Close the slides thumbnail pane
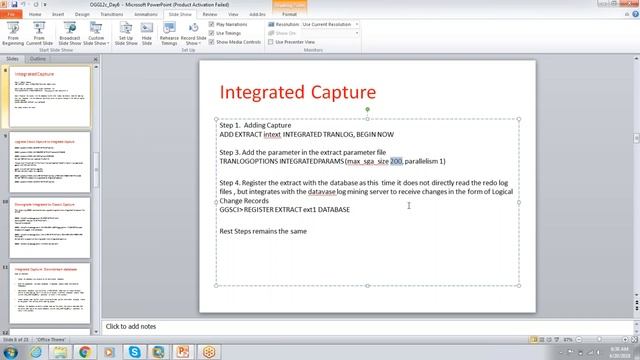This screenshot has width=640, height=360. (96, 59)
